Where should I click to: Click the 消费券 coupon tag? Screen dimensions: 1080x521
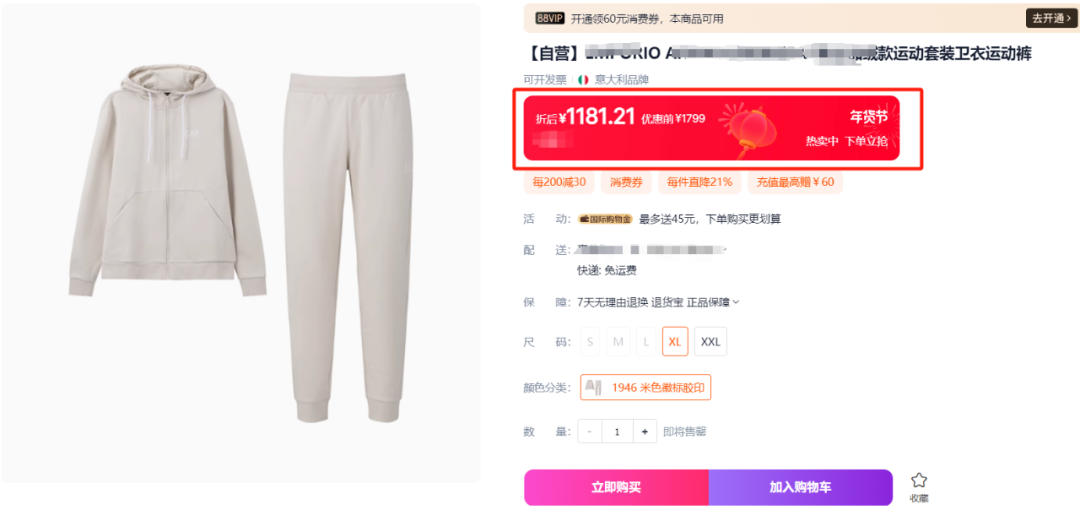pos(626,183)
